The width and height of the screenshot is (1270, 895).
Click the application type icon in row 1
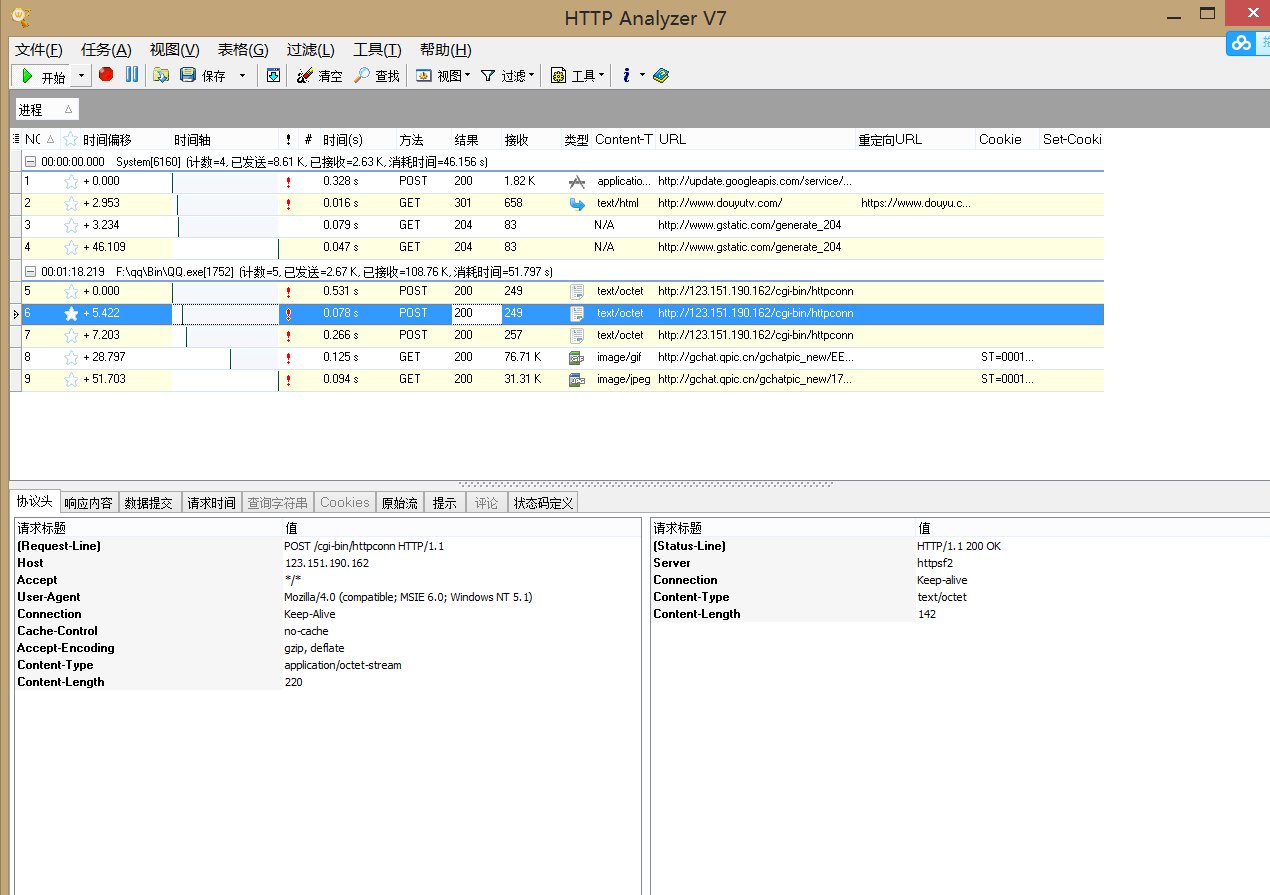click(577, 182)
